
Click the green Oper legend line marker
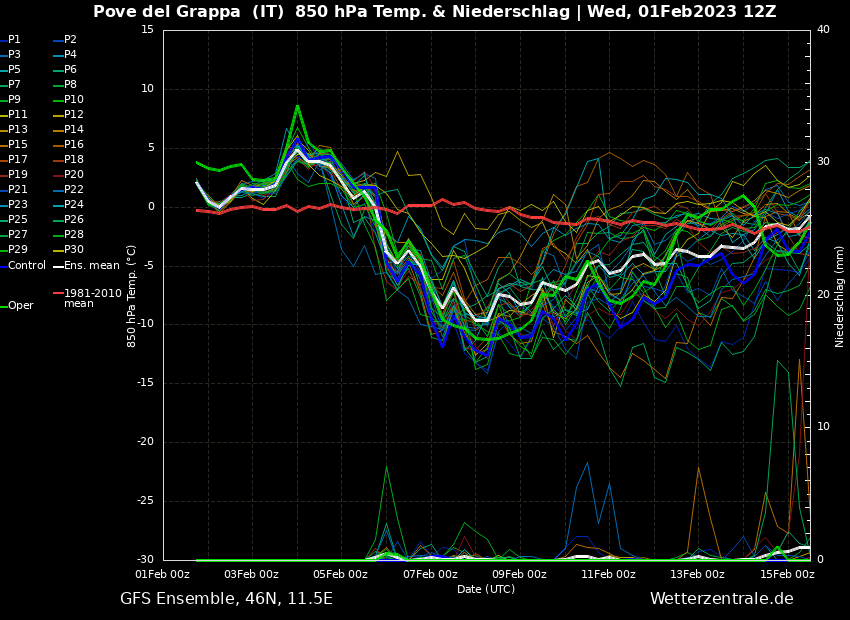3,307
